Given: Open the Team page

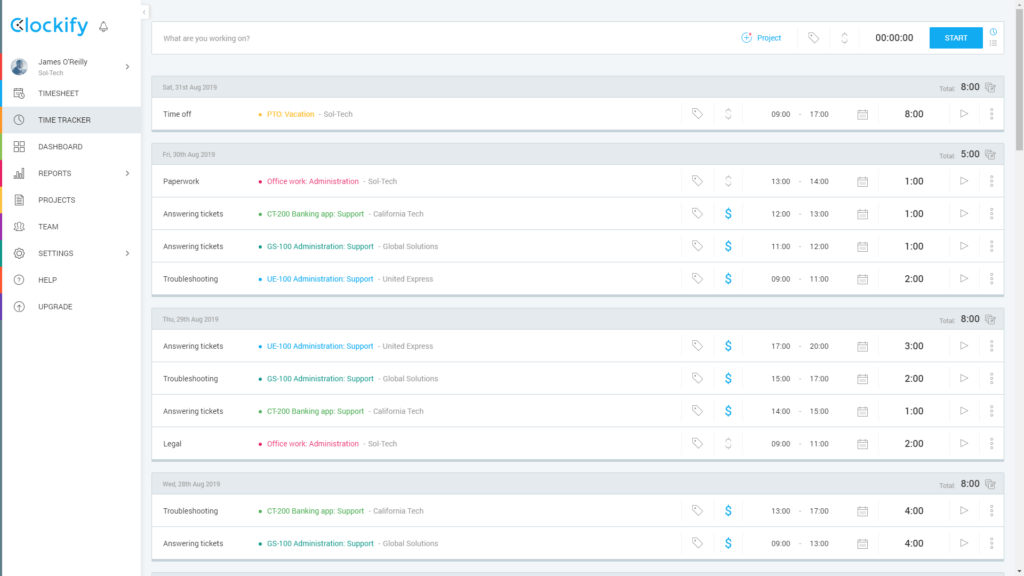Looking at the screenshot, I should click(48, 227).
